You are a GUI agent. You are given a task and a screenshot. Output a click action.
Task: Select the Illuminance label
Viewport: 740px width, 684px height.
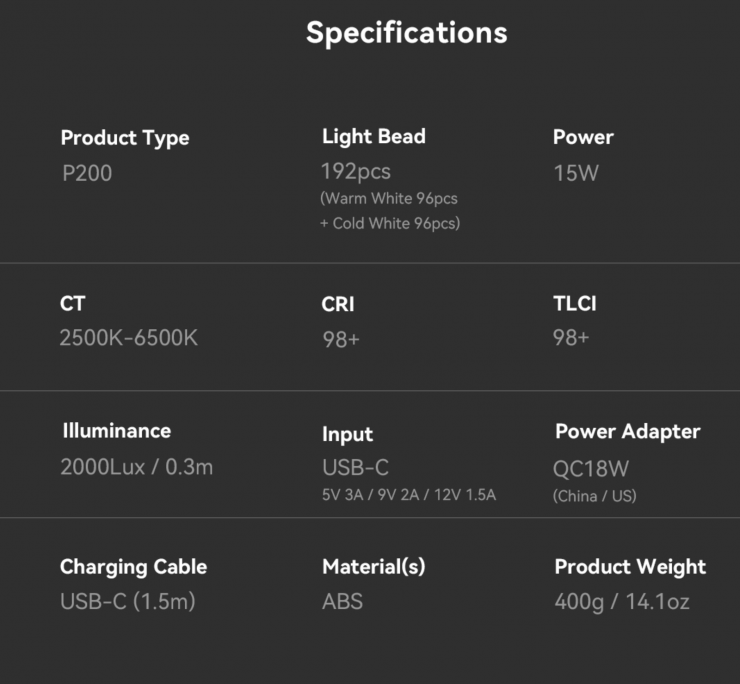coord(116,431)
